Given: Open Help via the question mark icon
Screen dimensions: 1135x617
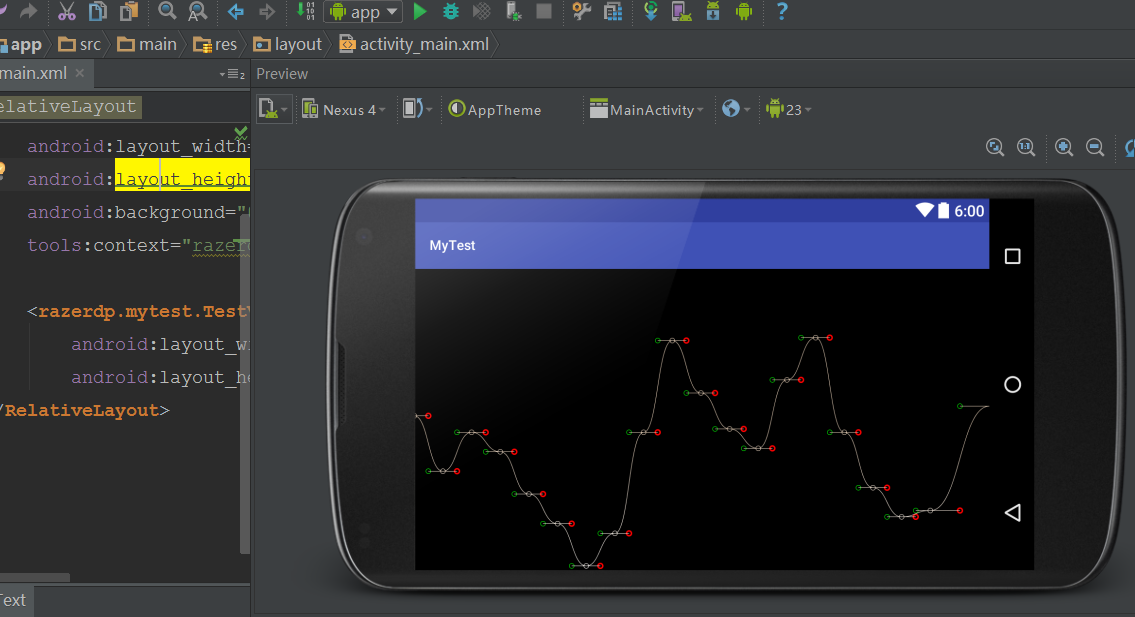Looking at the screenshot, I should pyautogui.click(x=782, y=11).
